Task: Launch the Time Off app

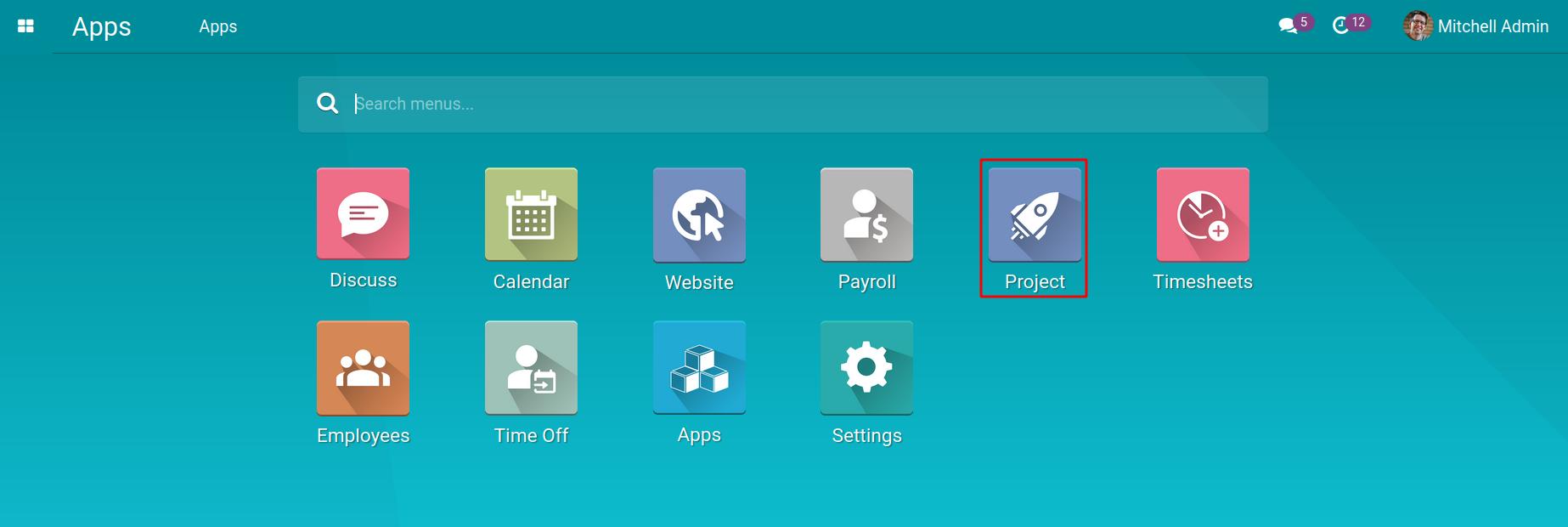Action: [531, 367]
